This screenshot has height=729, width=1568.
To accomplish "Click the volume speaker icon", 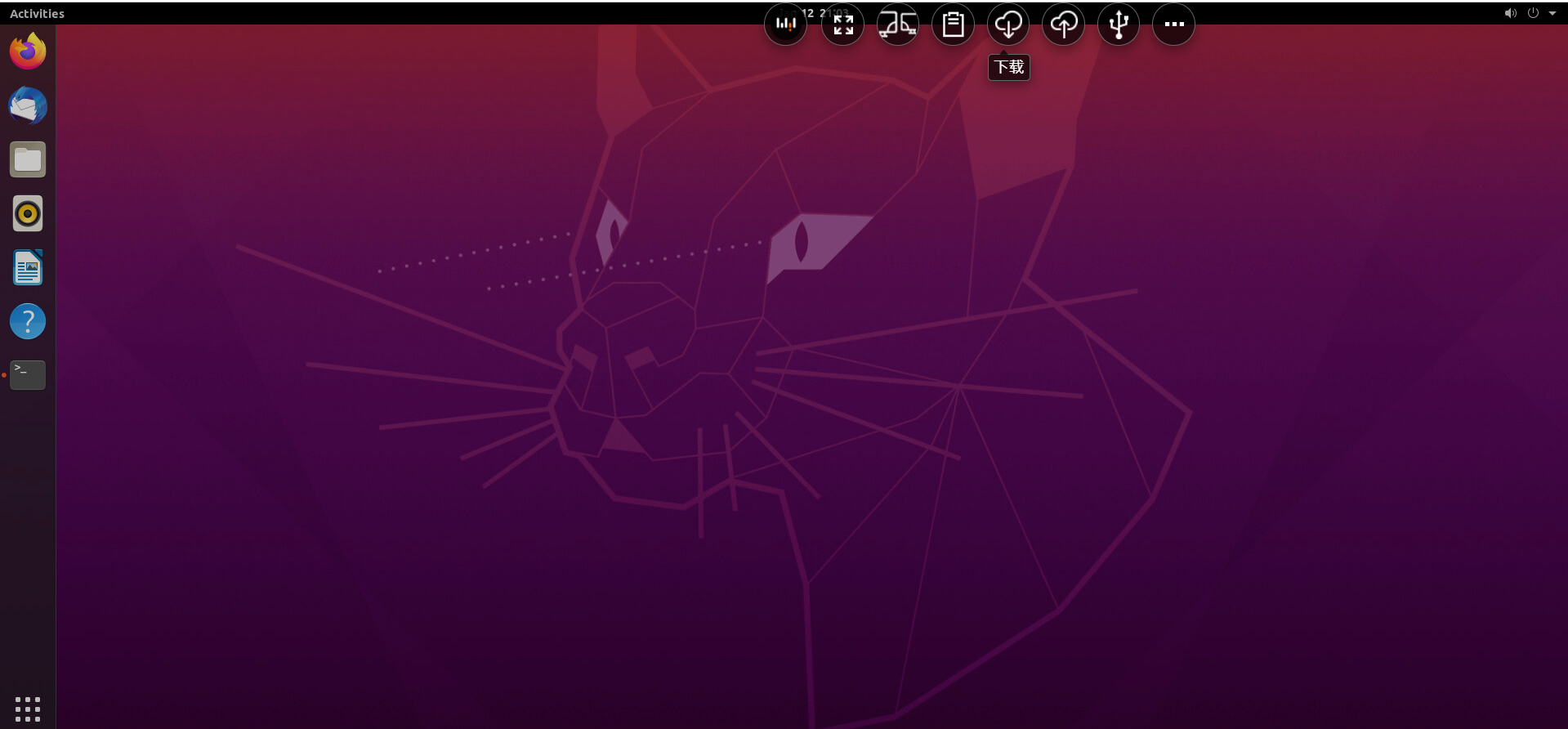I will click(x=1510, y=13).
